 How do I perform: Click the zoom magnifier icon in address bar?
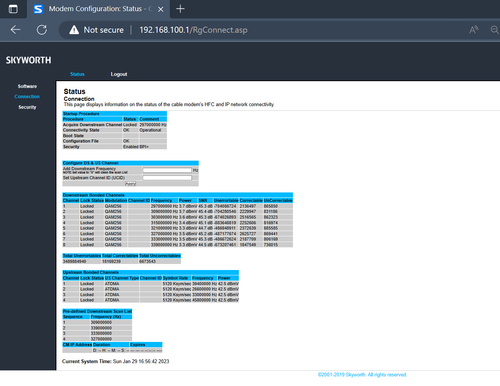coord(495,30)
